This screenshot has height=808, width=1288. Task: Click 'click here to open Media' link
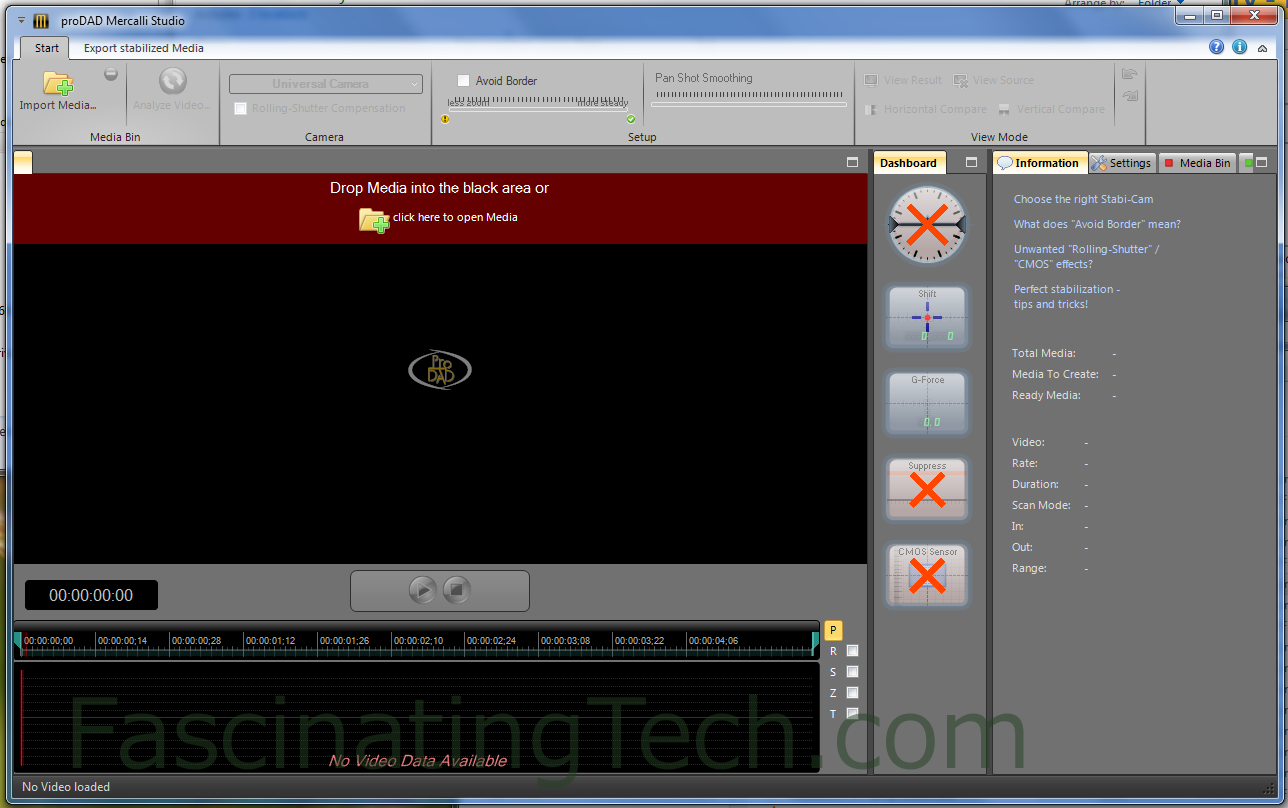tap(455, 217)
